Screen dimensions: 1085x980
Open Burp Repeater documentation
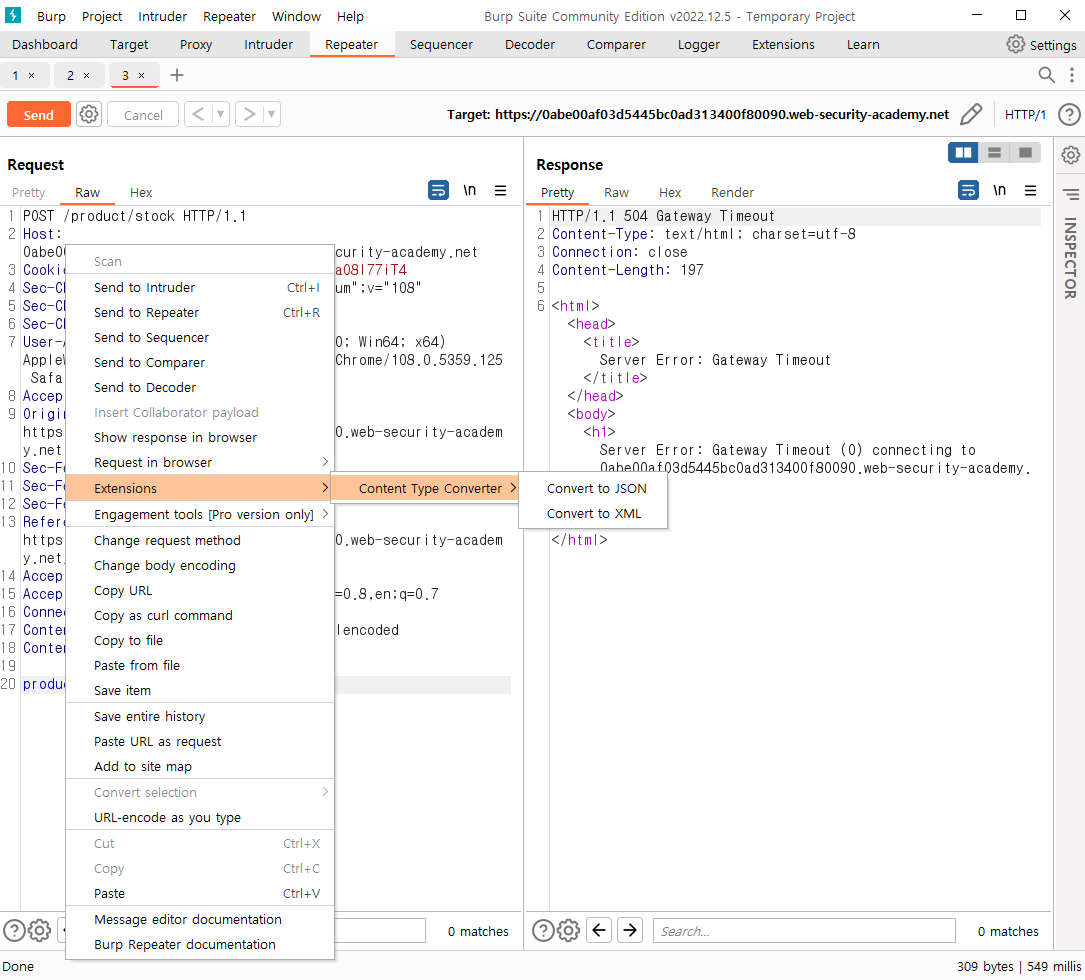tap(200, 944)
